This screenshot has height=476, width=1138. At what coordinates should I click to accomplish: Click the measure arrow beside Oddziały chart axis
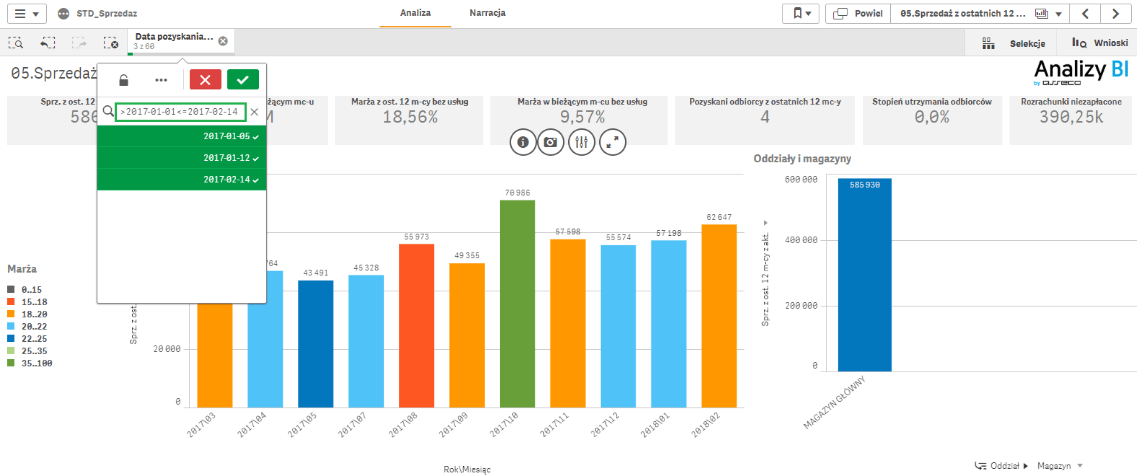pyautogui.click(x=766, y=223)
